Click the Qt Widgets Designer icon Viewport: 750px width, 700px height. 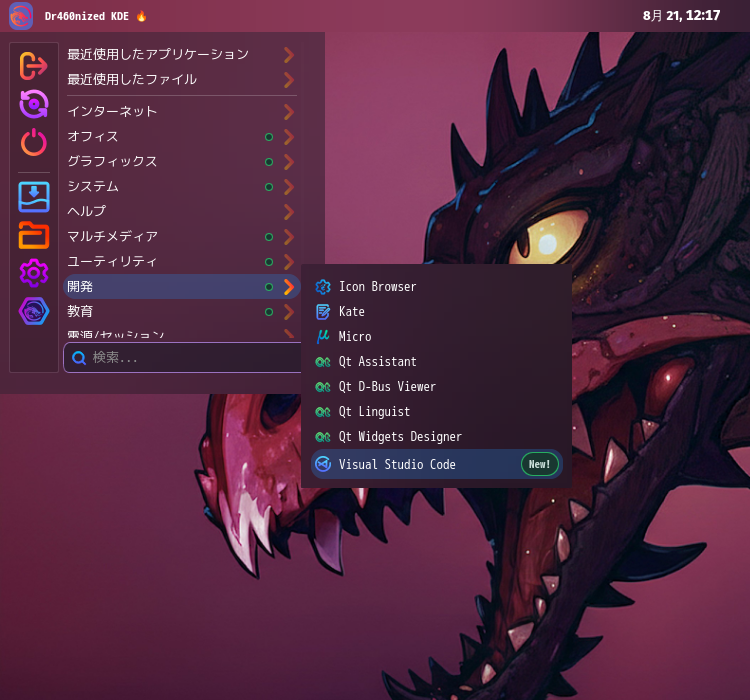[x=323, y=436]
